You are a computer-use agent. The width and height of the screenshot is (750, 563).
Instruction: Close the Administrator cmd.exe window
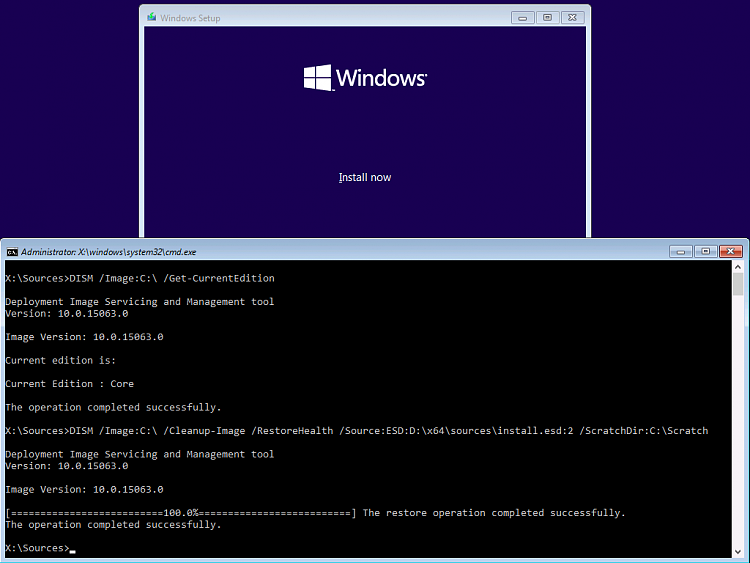[x=730, y=251]
